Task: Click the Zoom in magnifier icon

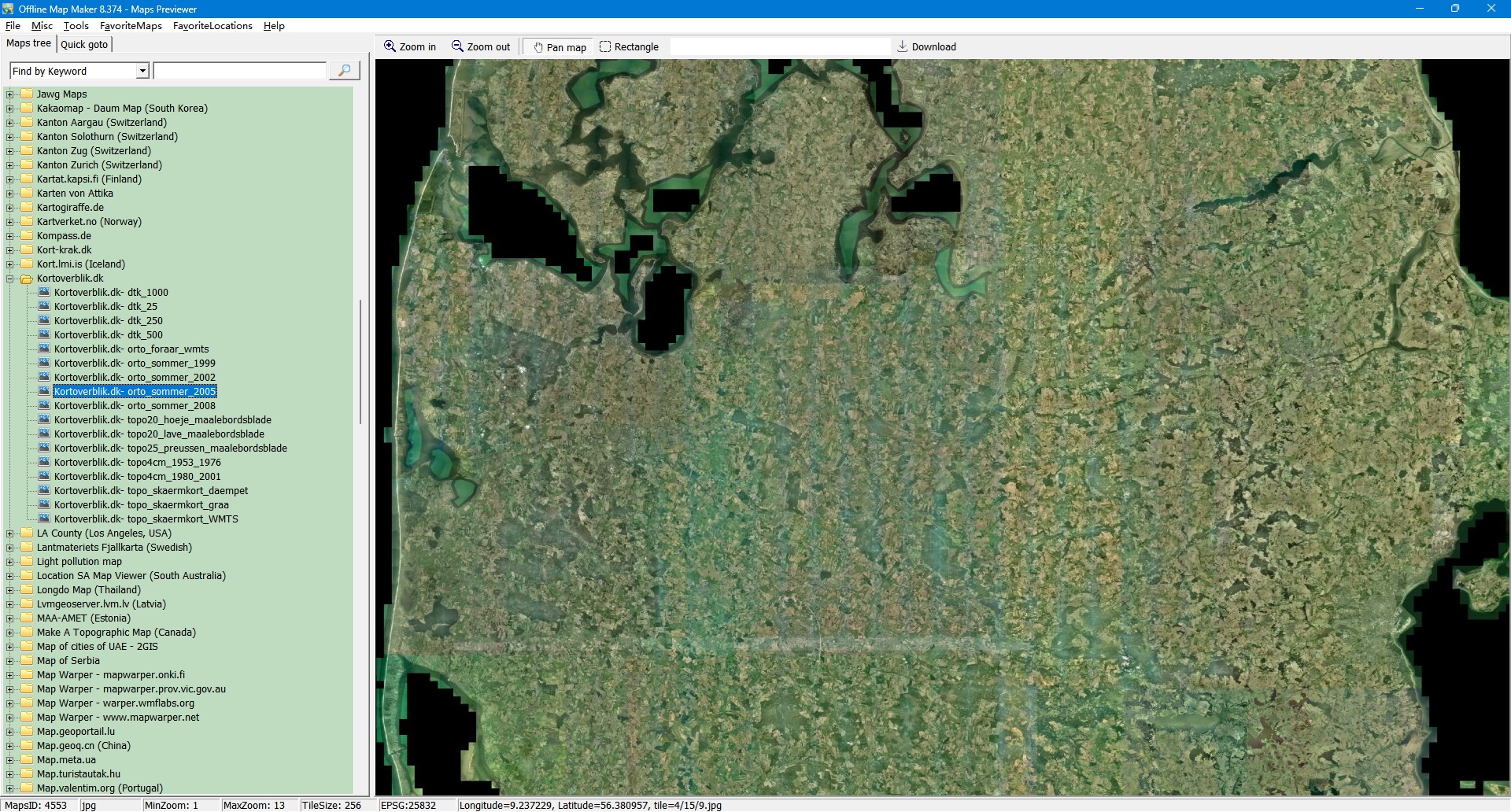Action: tap(390, 46)
